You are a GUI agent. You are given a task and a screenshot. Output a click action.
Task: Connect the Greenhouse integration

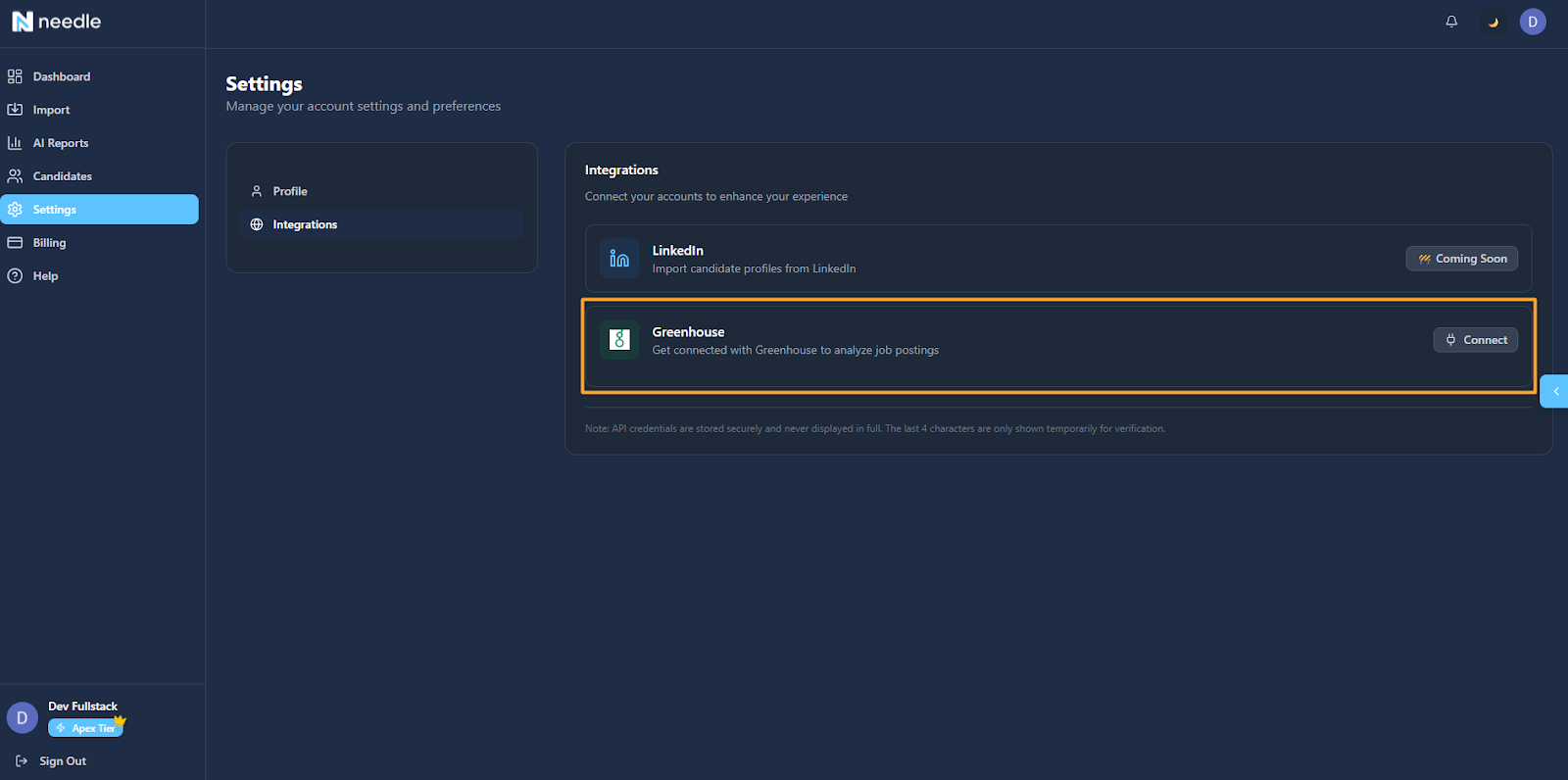tap(1475, 340)
